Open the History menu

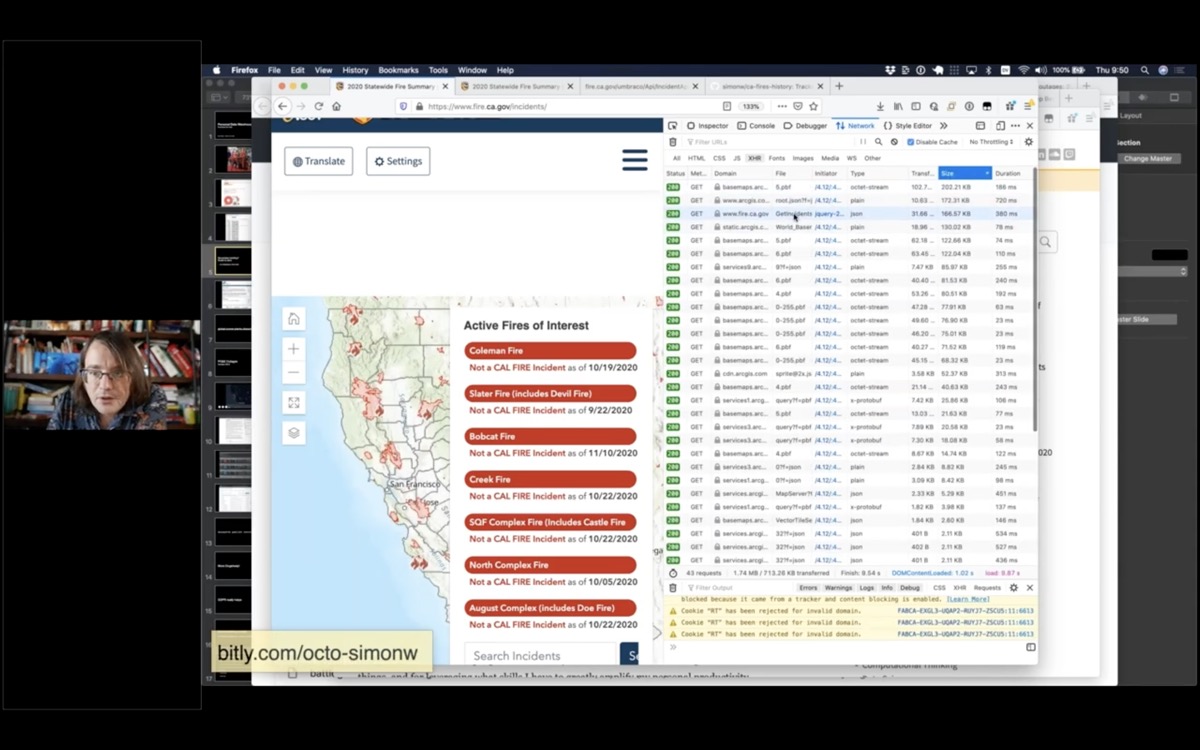coord(355,70)
